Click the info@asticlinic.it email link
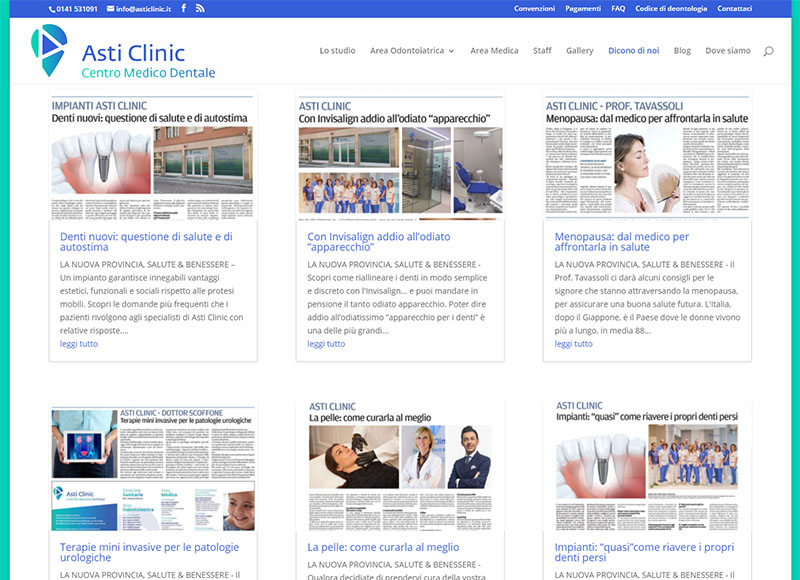800x580 pixels. click(x=139, y=9)
